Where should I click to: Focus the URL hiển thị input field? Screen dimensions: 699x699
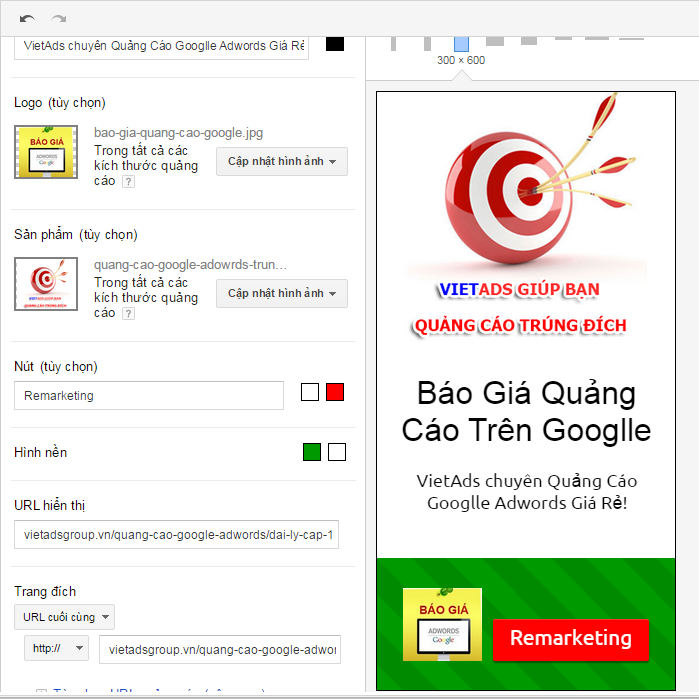click(x=176, y=536)
